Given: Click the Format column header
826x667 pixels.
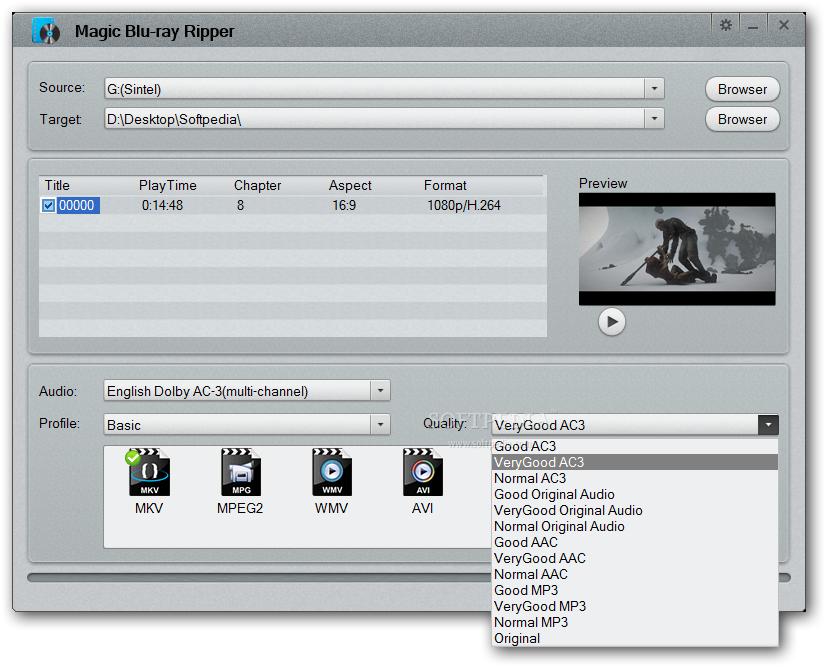Looking at the screenshot, I should (445, 185).
